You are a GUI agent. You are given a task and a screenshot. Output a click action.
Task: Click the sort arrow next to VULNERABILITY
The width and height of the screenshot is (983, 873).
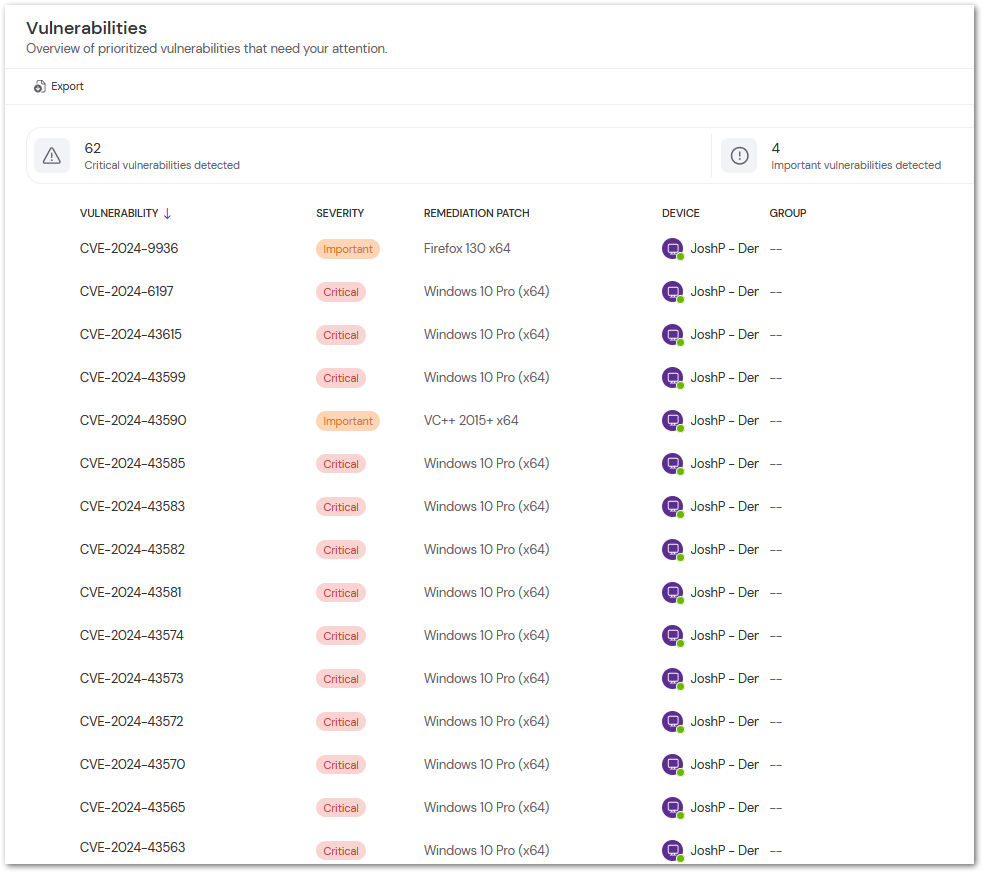click(x=166, y=212)
